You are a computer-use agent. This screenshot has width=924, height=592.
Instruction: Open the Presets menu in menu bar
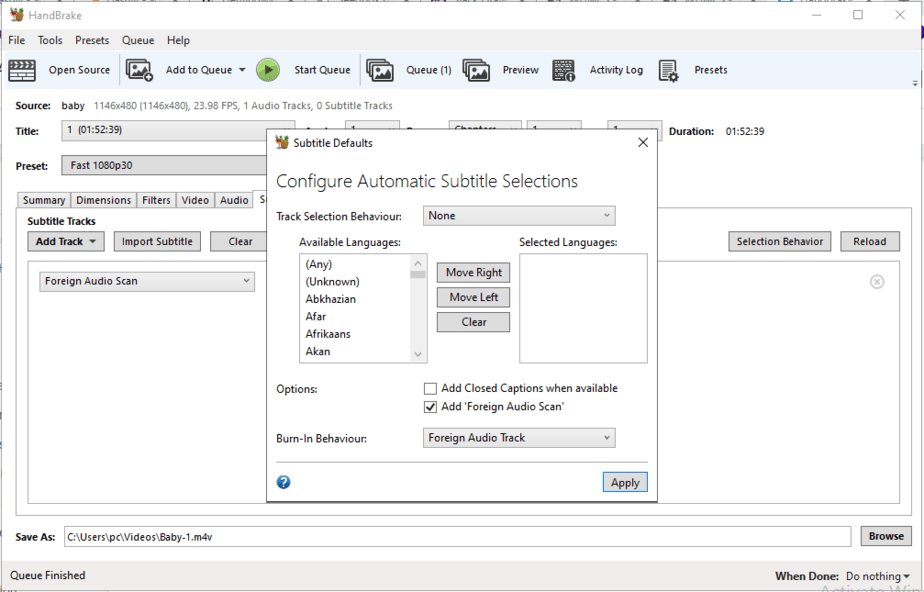tap(92, 40)
